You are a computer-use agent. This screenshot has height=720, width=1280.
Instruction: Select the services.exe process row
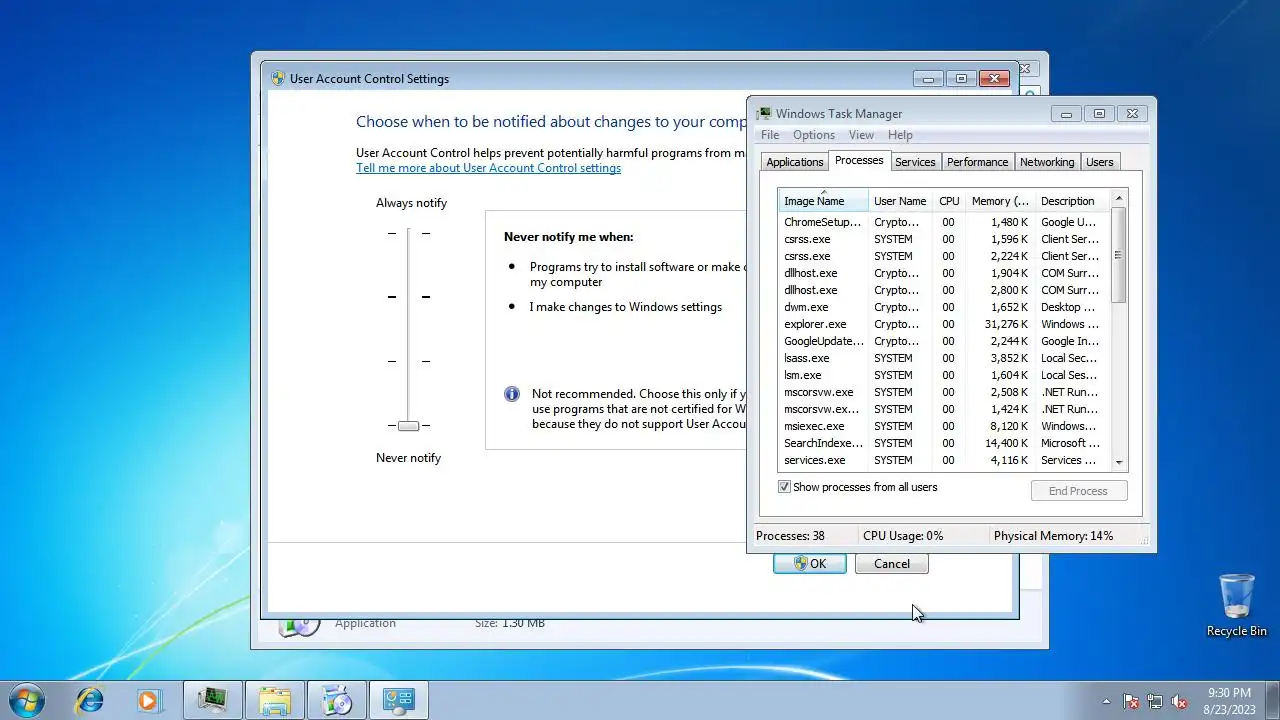click(944, 460)
